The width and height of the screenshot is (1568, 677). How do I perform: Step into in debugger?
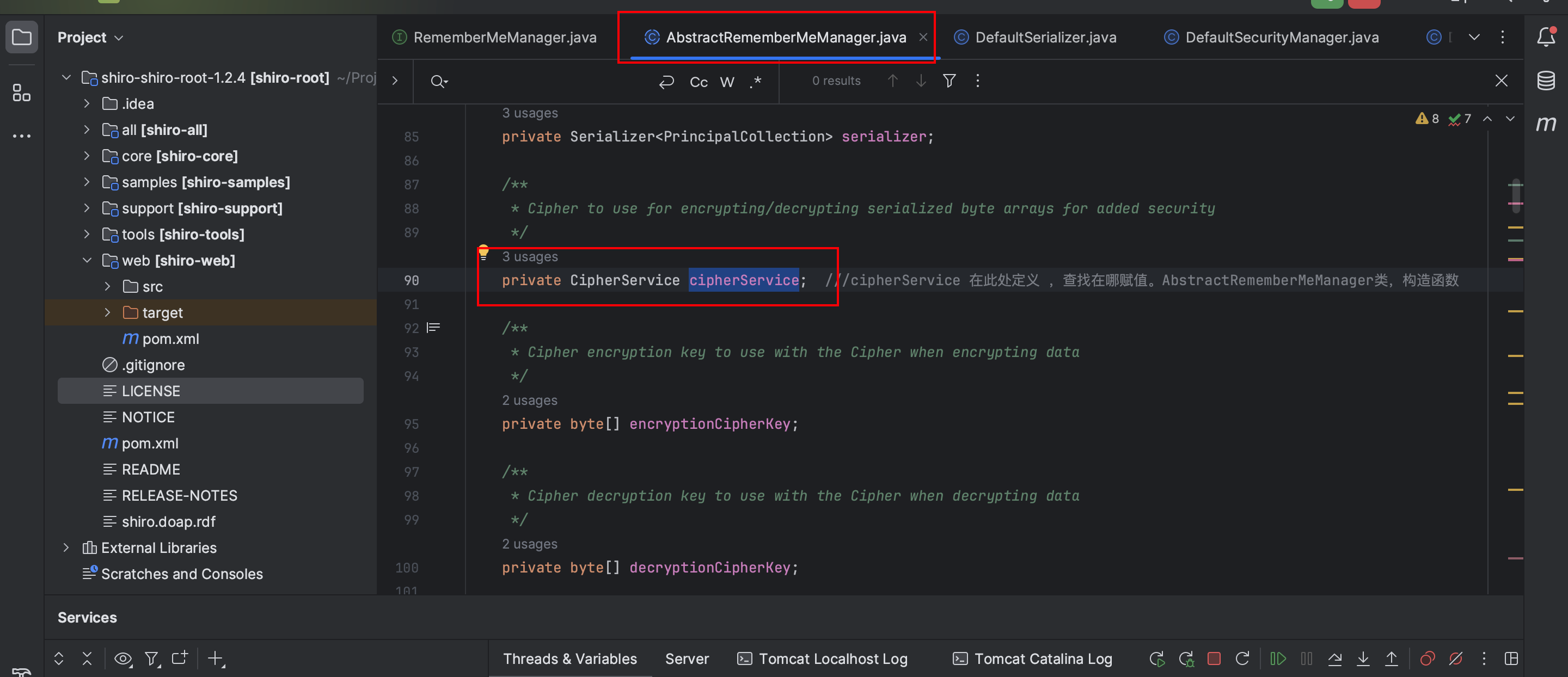pos(1363,658)
